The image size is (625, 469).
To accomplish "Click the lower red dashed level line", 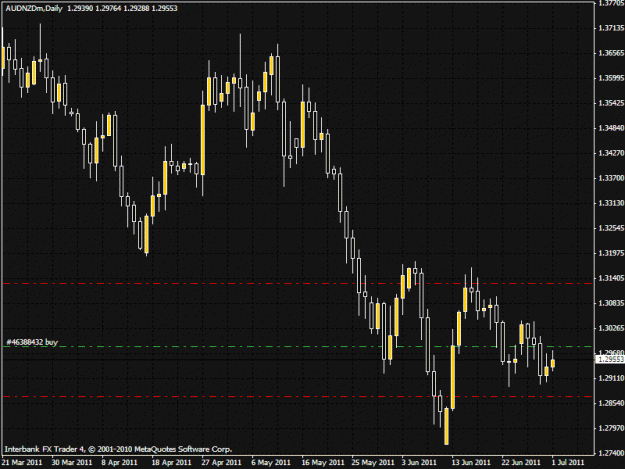I will click(x=298, y=396).
